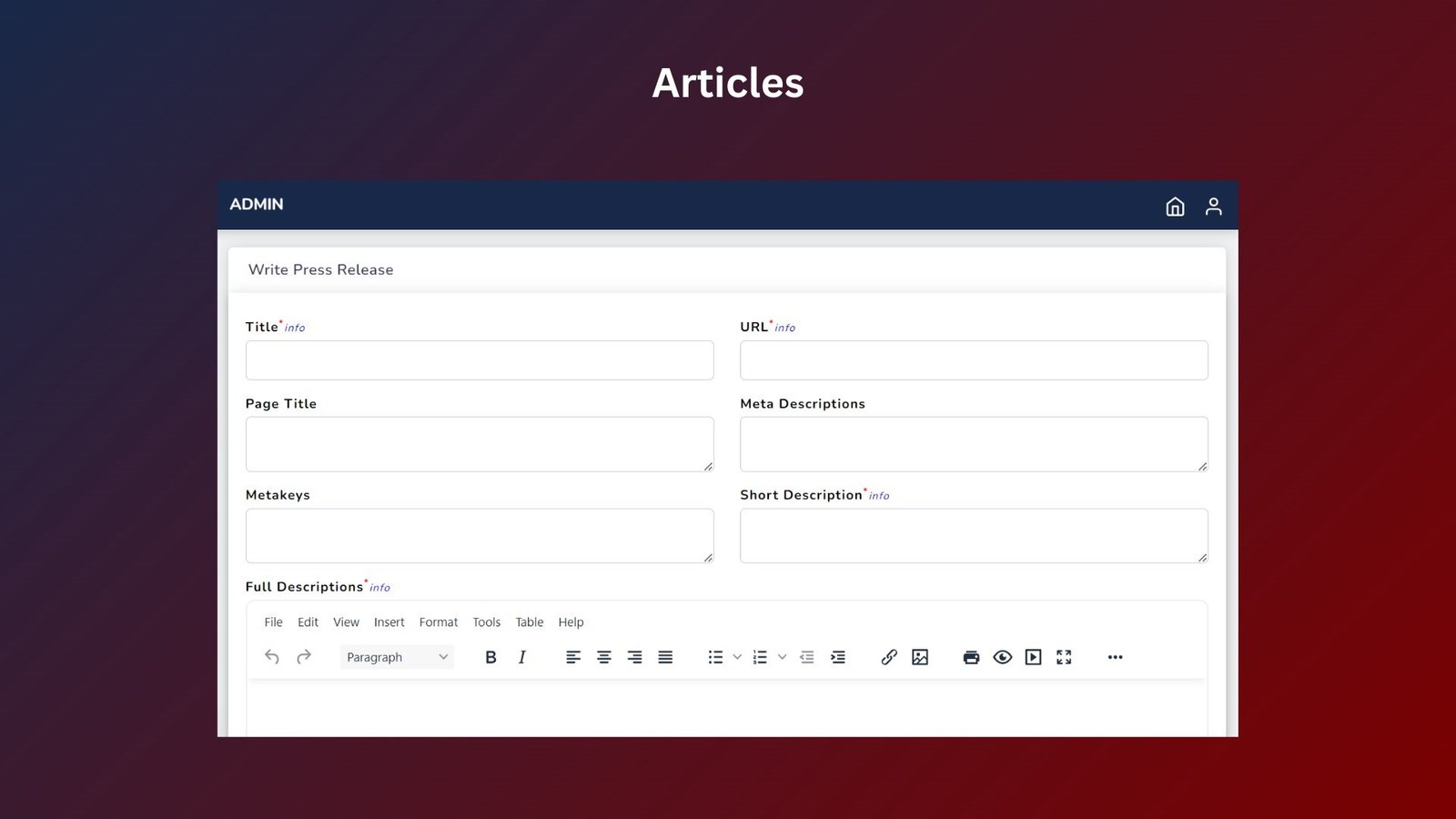Click the info link beside Short Description
Image resolution: width=1456 pixels, height=819 pixels.
pos(879,496)
